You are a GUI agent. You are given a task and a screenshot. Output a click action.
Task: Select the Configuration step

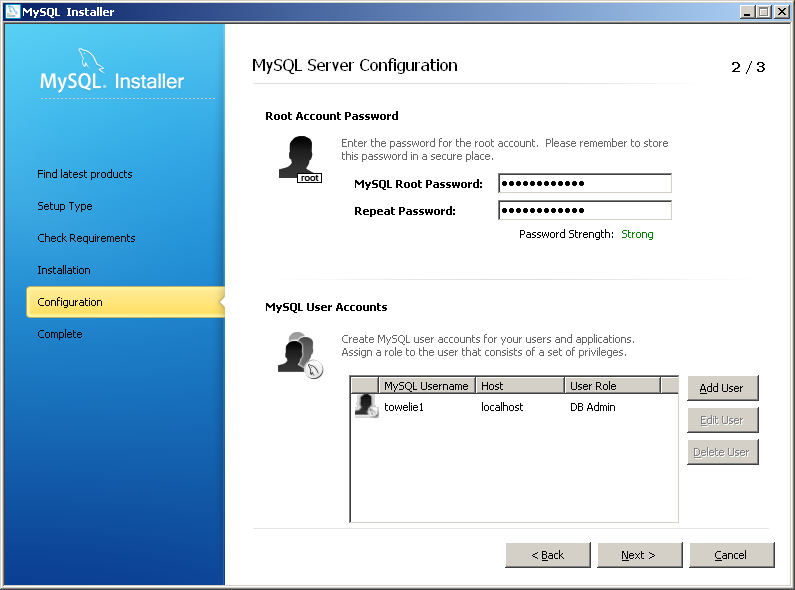(x=125, y=302)
